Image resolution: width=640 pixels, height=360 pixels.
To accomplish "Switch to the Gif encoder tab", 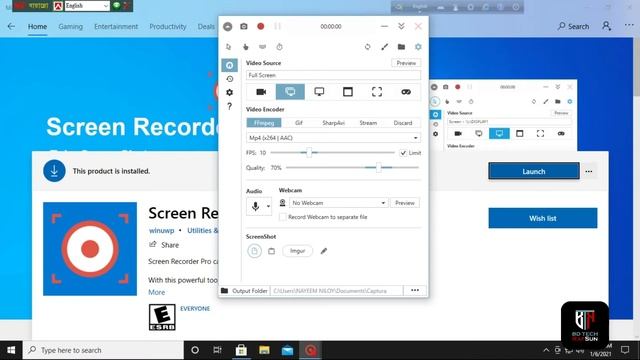I will click(299, 123).
